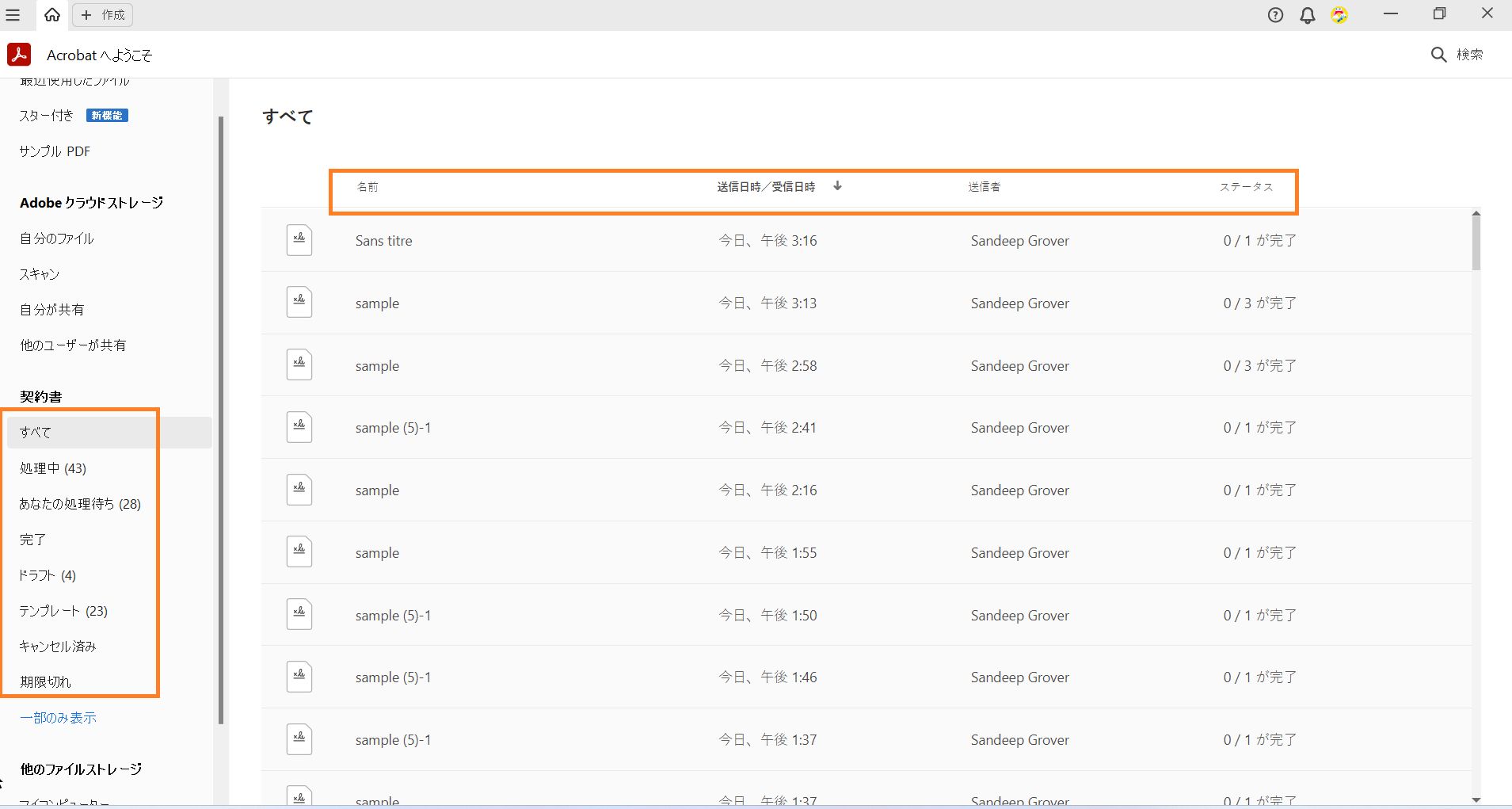This screenshot has width=1512, height=809.
Task: Open the sample agreement sent at 午後 2:16
Action: (x=377, y=490)
